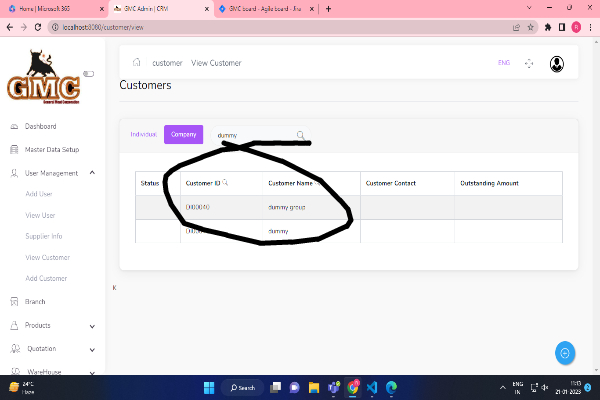The width and height of the screenshot is (600, 400).
Task: Expand the Products sidebar menu
Action: pos(92,325)
